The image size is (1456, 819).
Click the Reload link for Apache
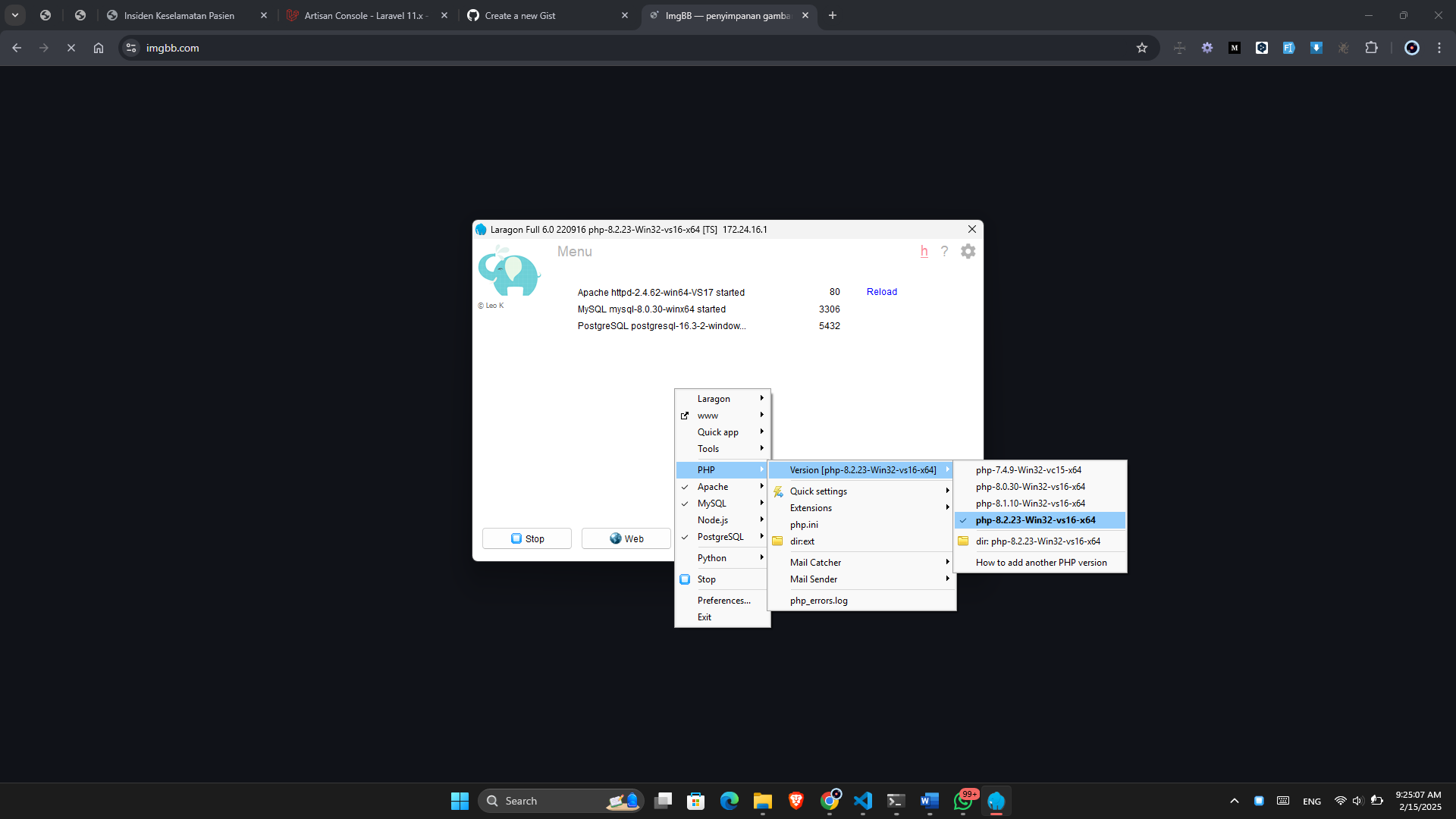pos(881,292)
